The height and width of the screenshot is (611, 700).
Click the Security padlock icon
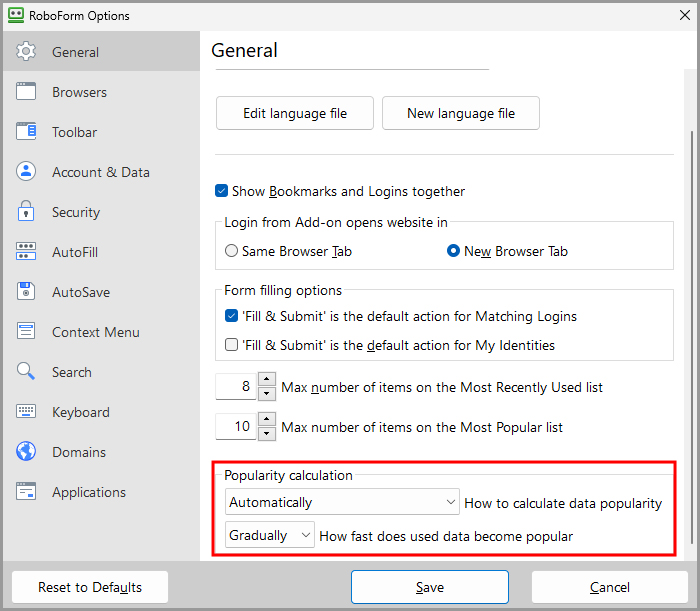(26, 211)
